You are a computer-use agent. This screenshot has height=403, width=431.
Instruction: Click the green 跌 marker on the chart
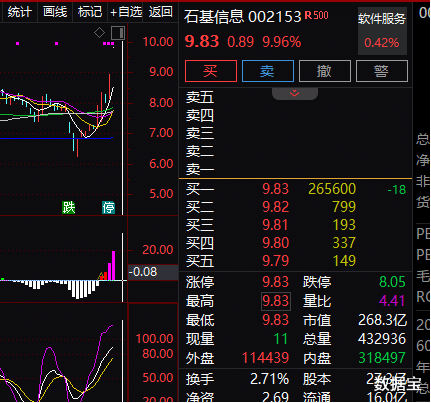coord(69,207)
